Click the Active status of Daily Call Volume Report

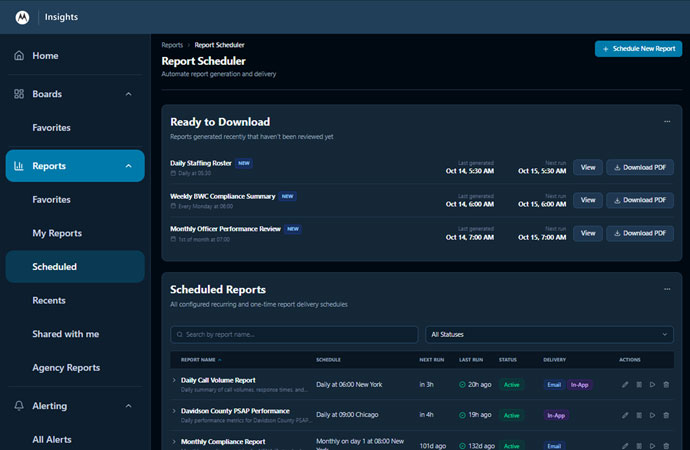tap(511, 385)
